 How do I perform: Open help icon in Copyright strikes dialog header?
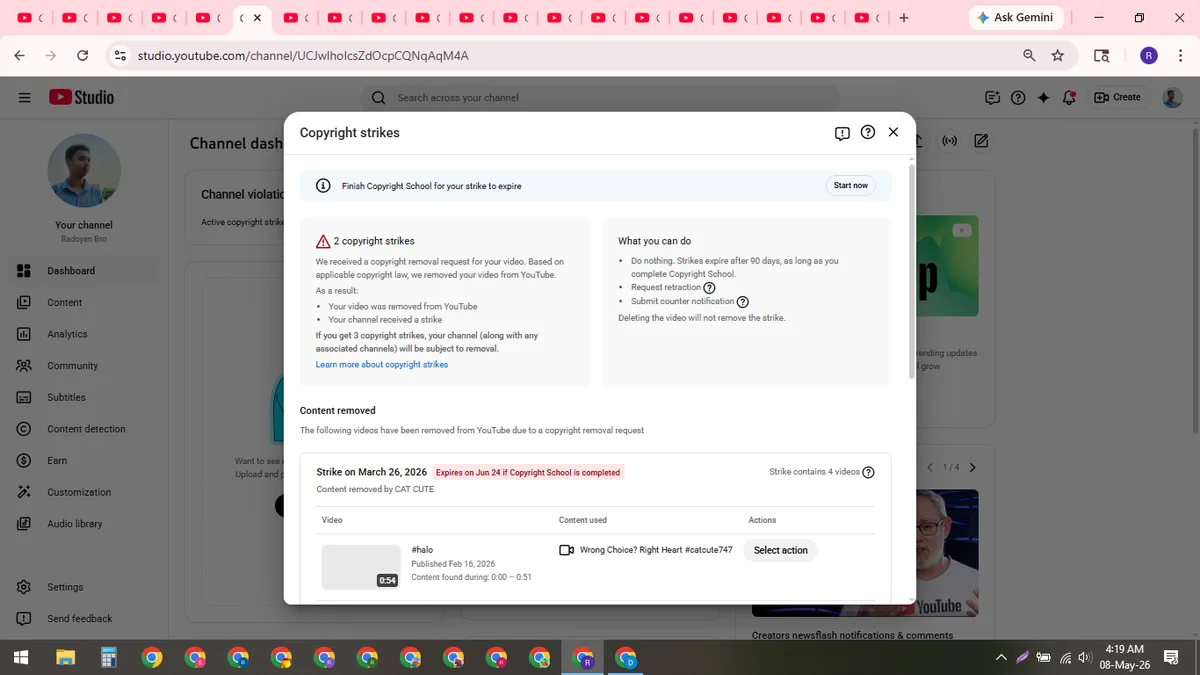868,132
